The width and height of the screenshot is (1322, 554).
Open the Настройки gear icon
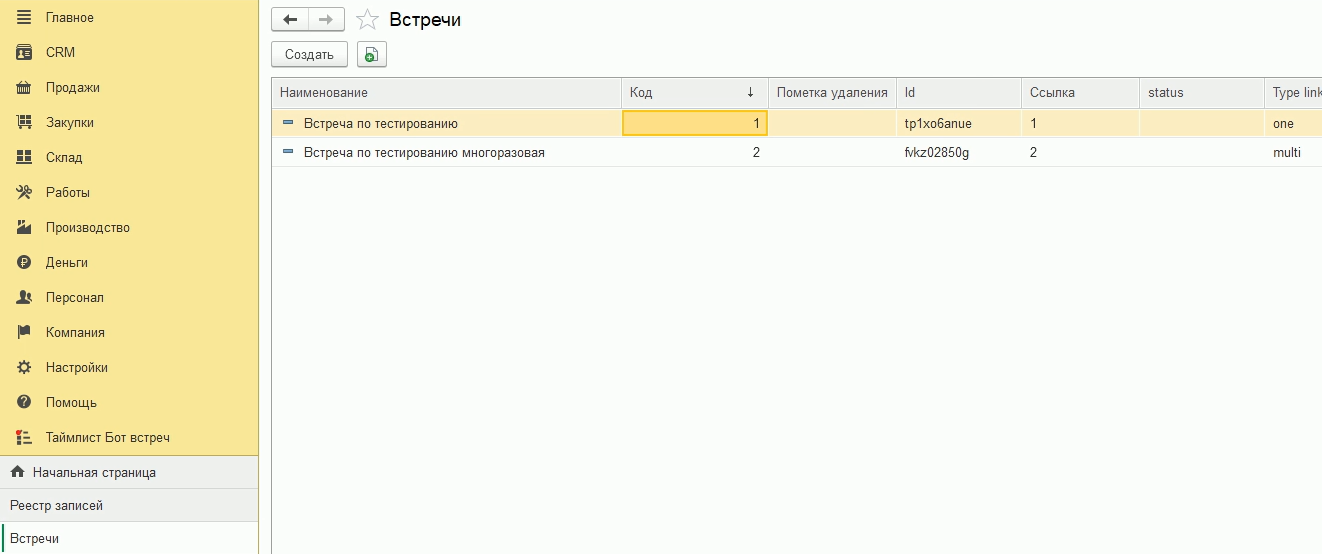click(x=25, y=368)
